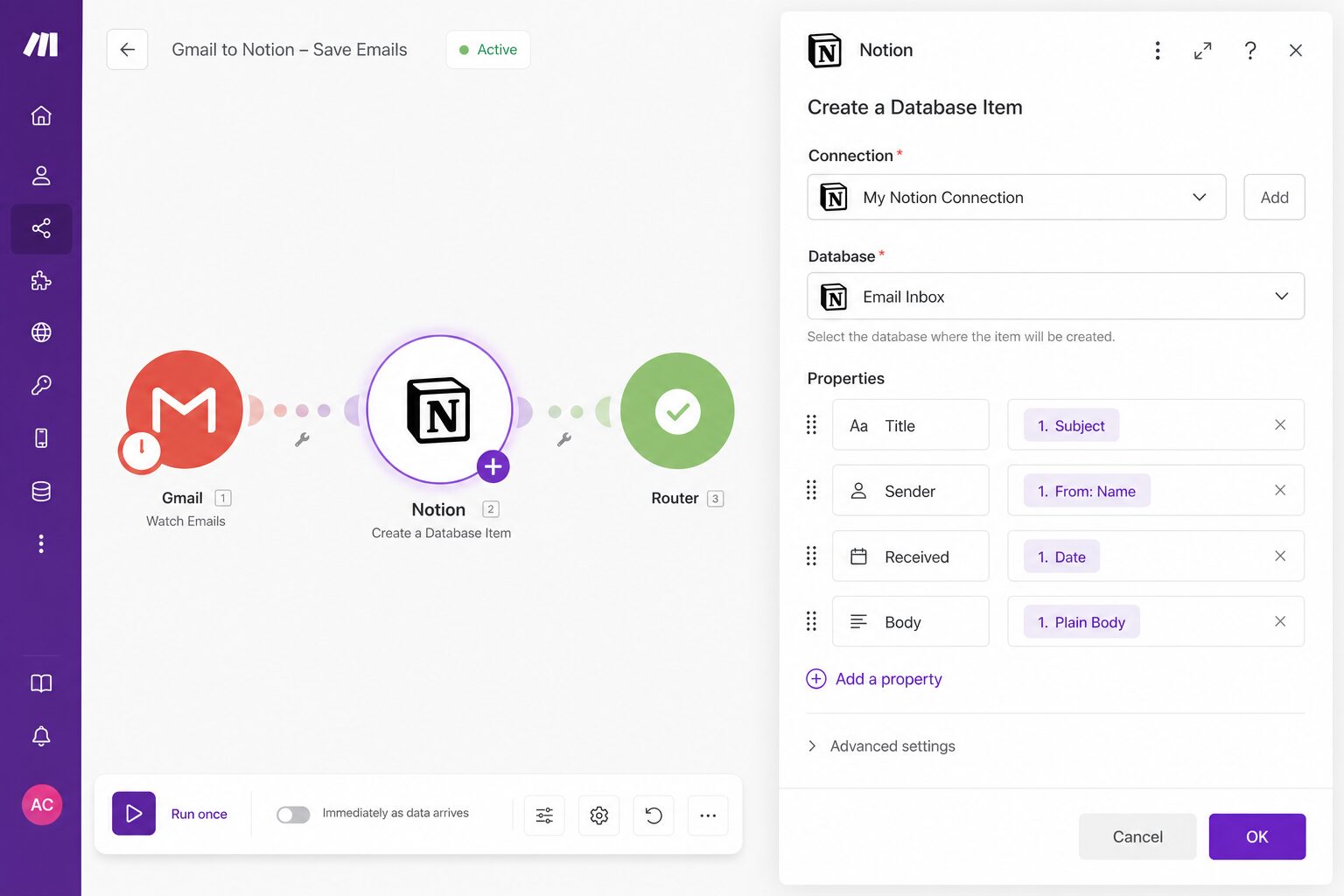Click the wrench between Gmail and Notion
Screen dimensions: 1344x896
[302, 439]
